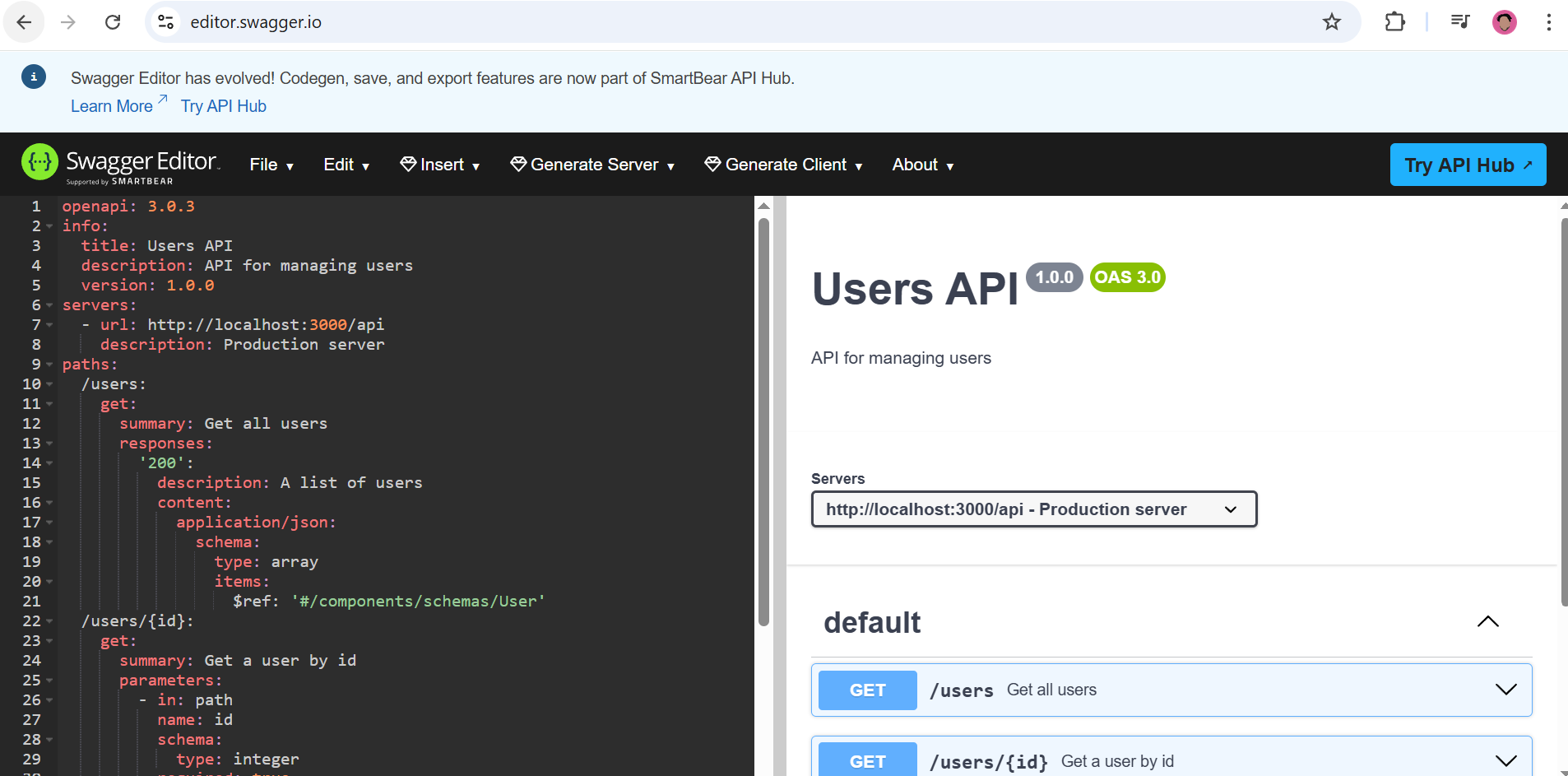This screenshot has width=1568, height=776.
Task: Go back with the browser back arrow
Action: [24, 22]
